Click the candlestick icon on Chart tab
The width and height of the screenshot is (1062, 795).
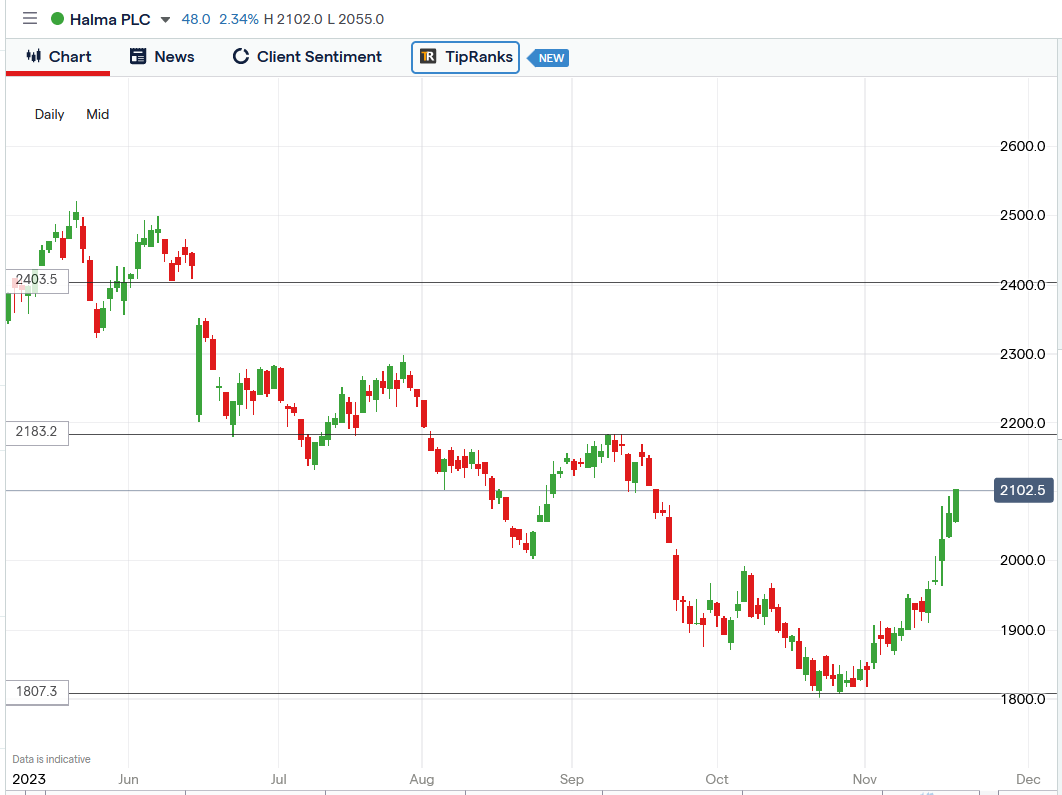33,56
